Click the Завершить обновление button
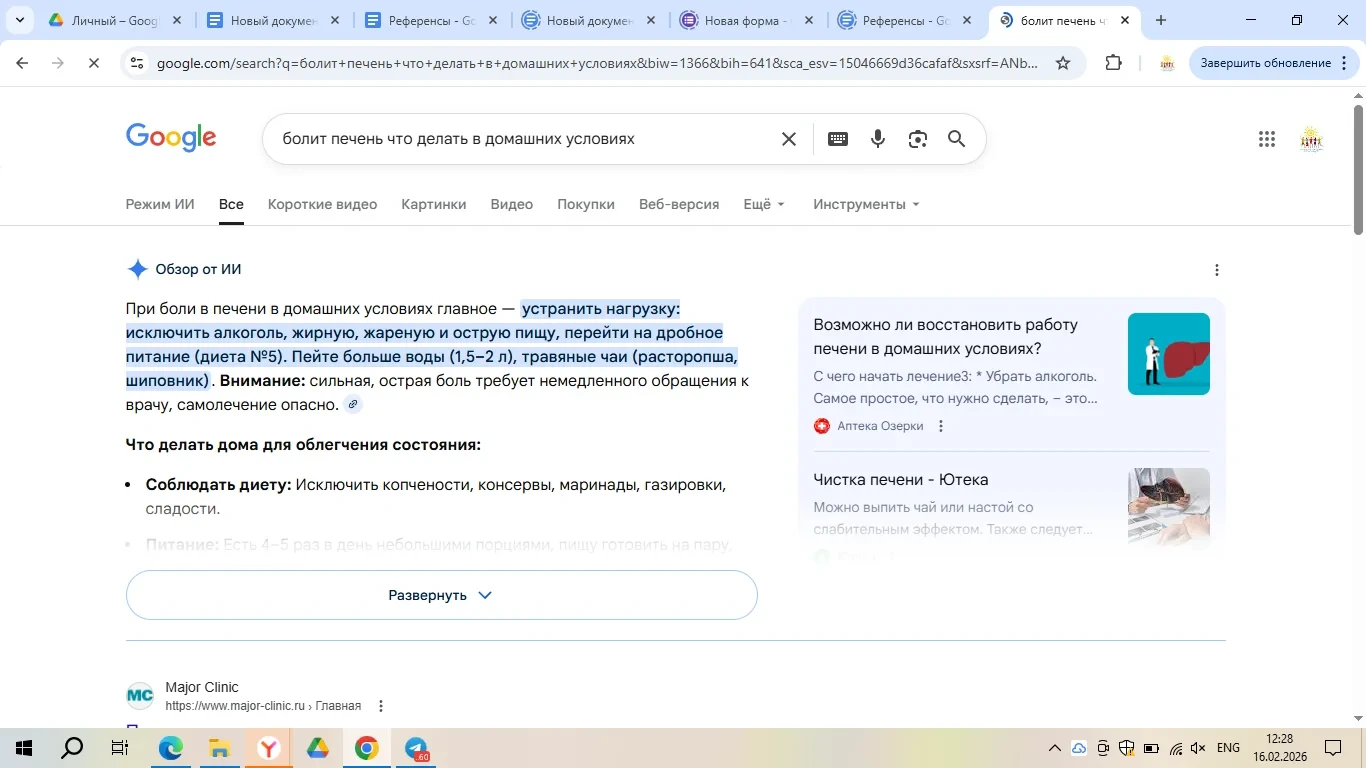Image resolution: width=1366 pixels, height=768 pixels. (1265, 63)
